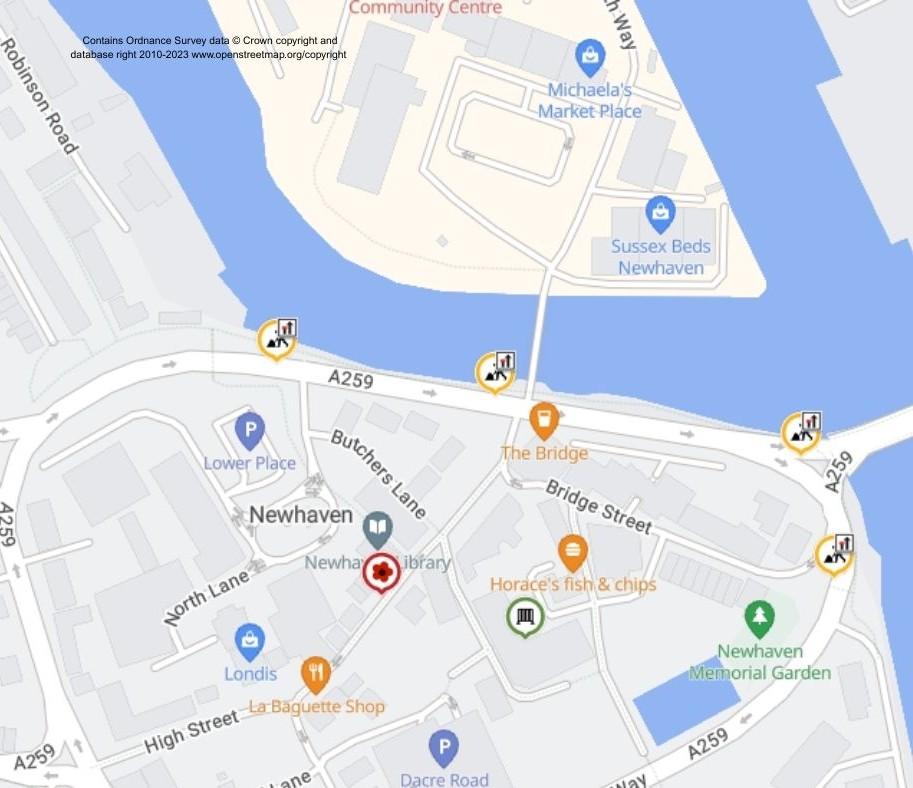The image size is (913, 788).
Task: Select Michaela's Market Place shop pin
Action: (590, 58)
